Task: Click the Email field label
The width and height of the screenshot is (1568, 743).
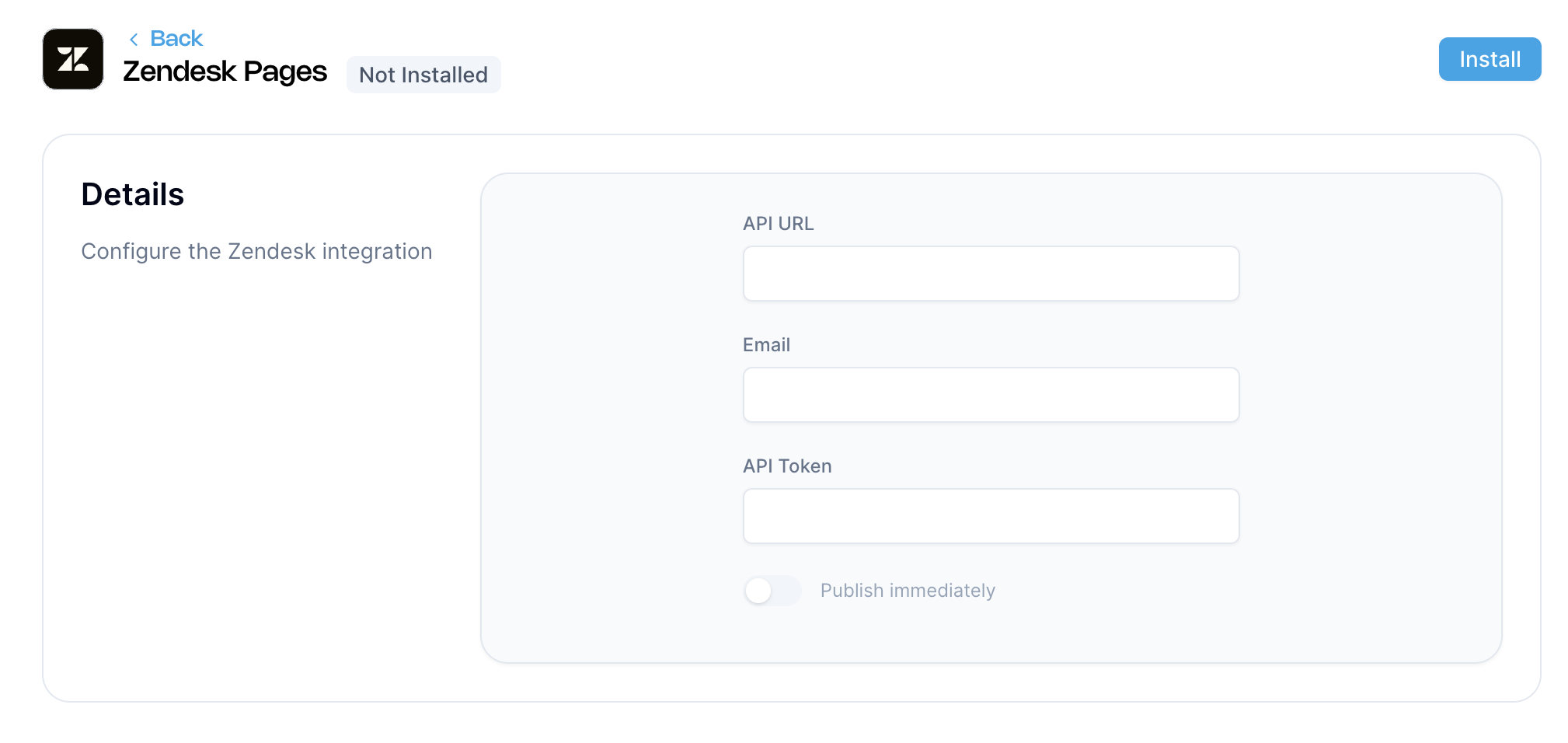Action: point(766,345)
